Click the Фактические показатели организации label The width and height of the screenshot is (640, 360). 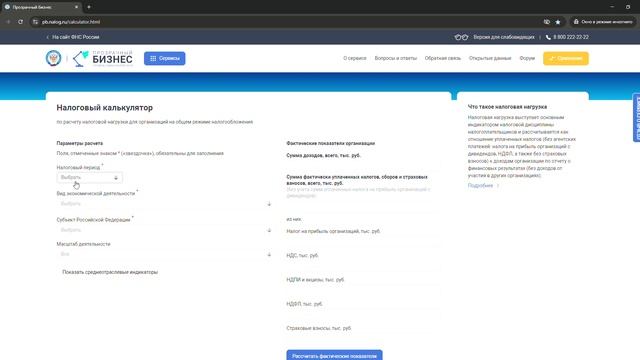(331, 144)
